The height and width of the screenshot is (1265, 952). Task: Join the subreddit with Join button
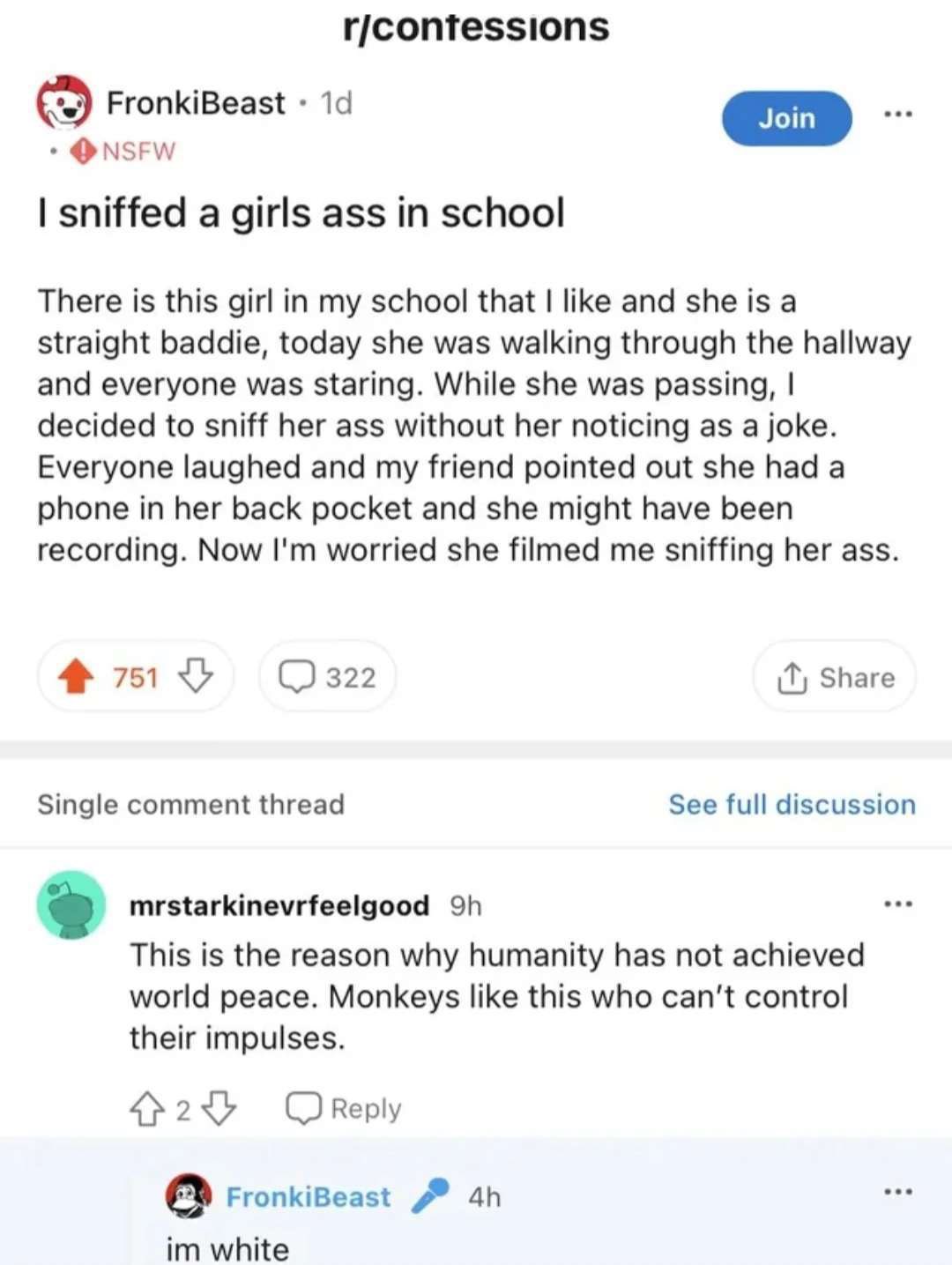786,118
